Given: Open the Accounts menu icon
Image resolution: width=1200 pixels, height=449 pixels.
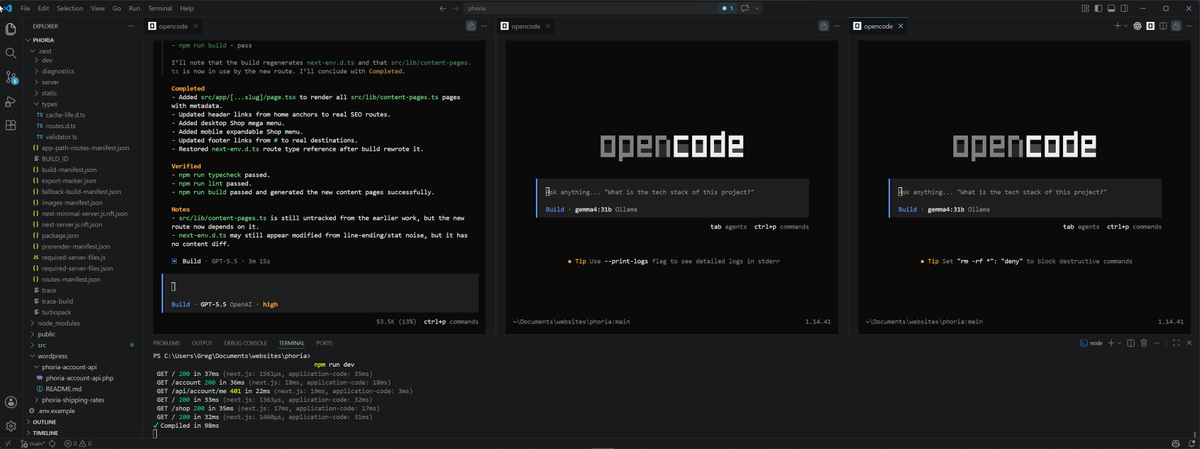Looking at the screenshot, I should [x=11, y=402].
